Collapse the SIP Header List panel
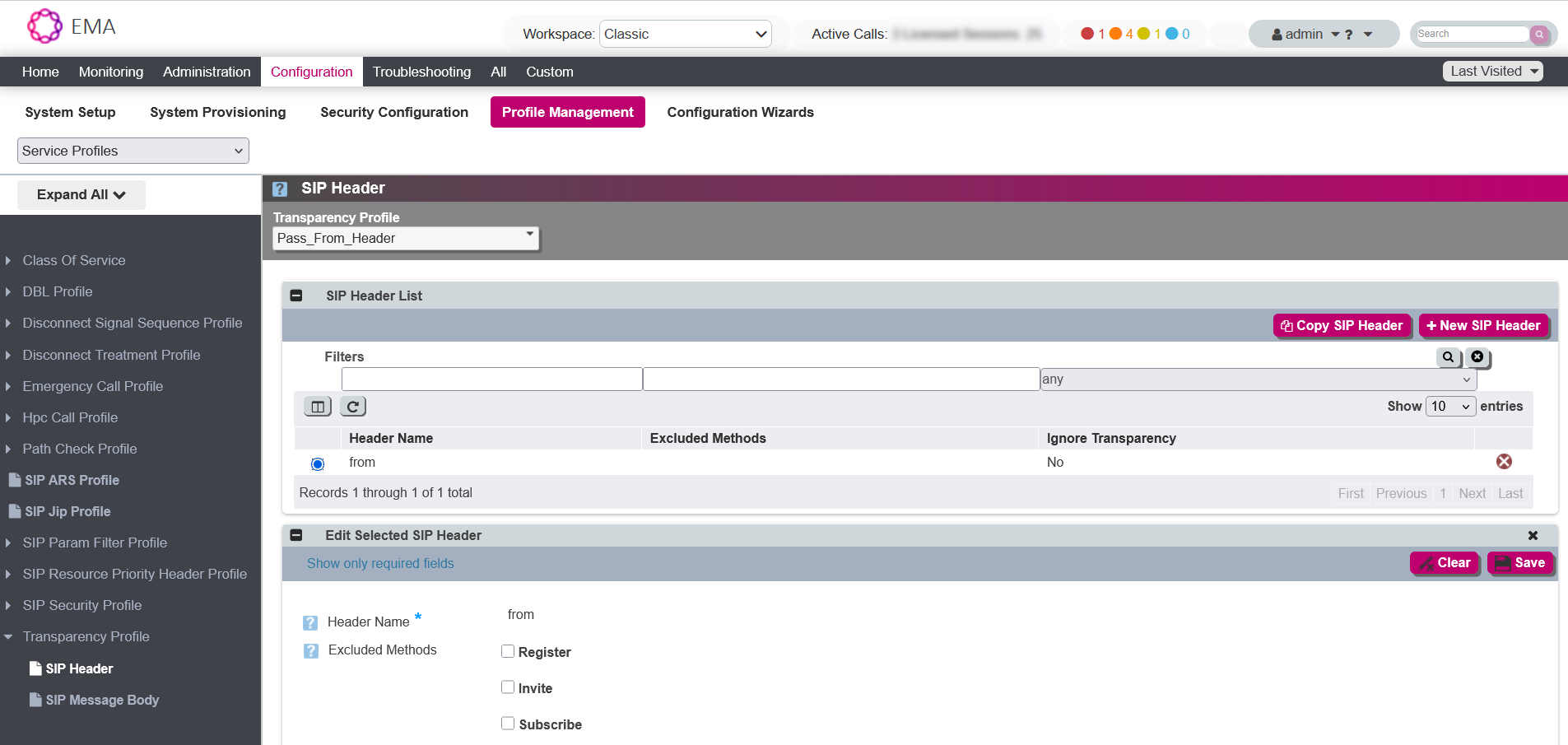1568x745 pixels. click(296, 296)
